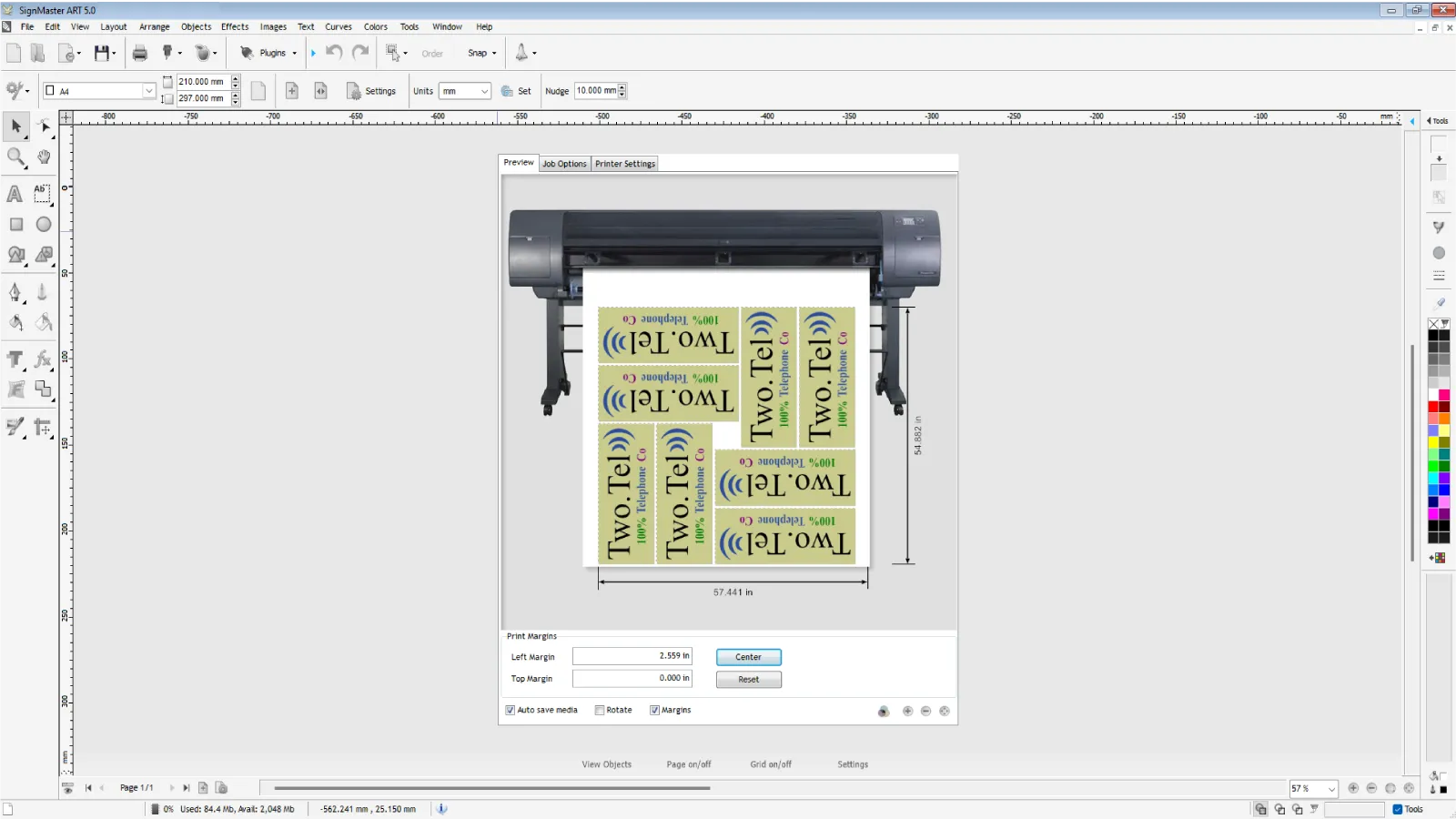
Task: Click the Add page icon
Action: click(292, 91)
